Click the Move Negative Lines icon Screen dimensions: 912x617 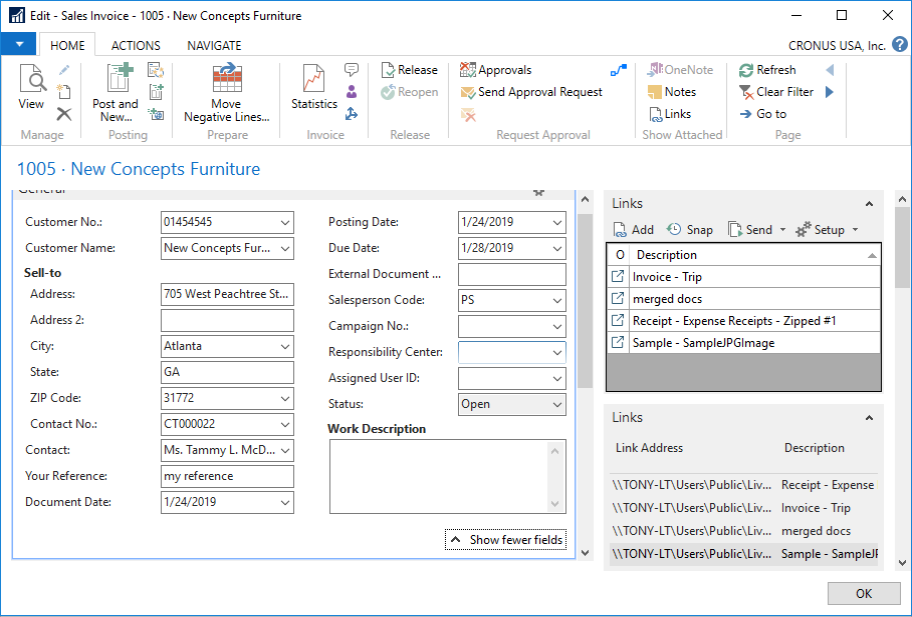pyautogui.click(x=227, y=80)
